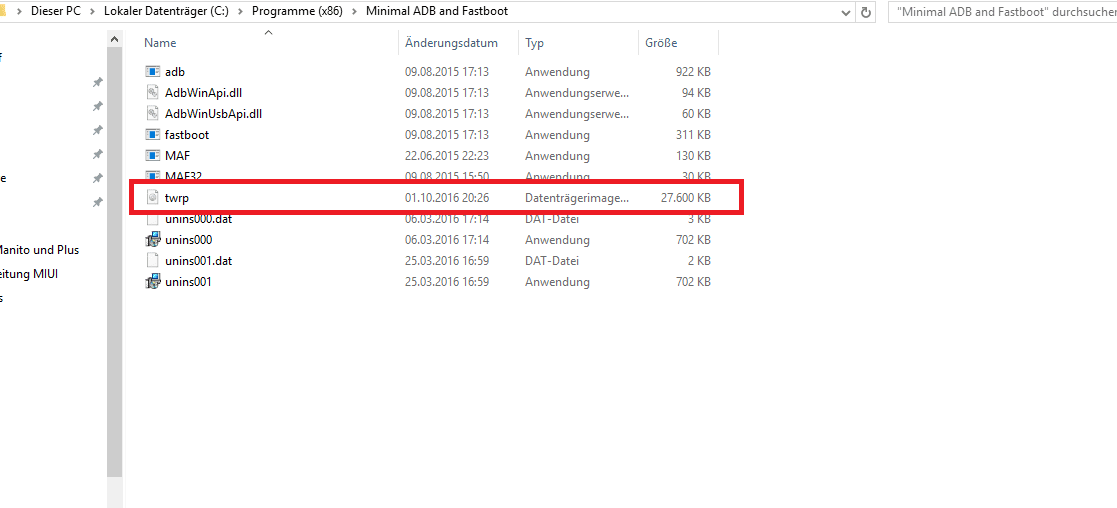Click the 94 KB size of AdbWinApi.dll

pyautogui.click(x=697, y=93)
